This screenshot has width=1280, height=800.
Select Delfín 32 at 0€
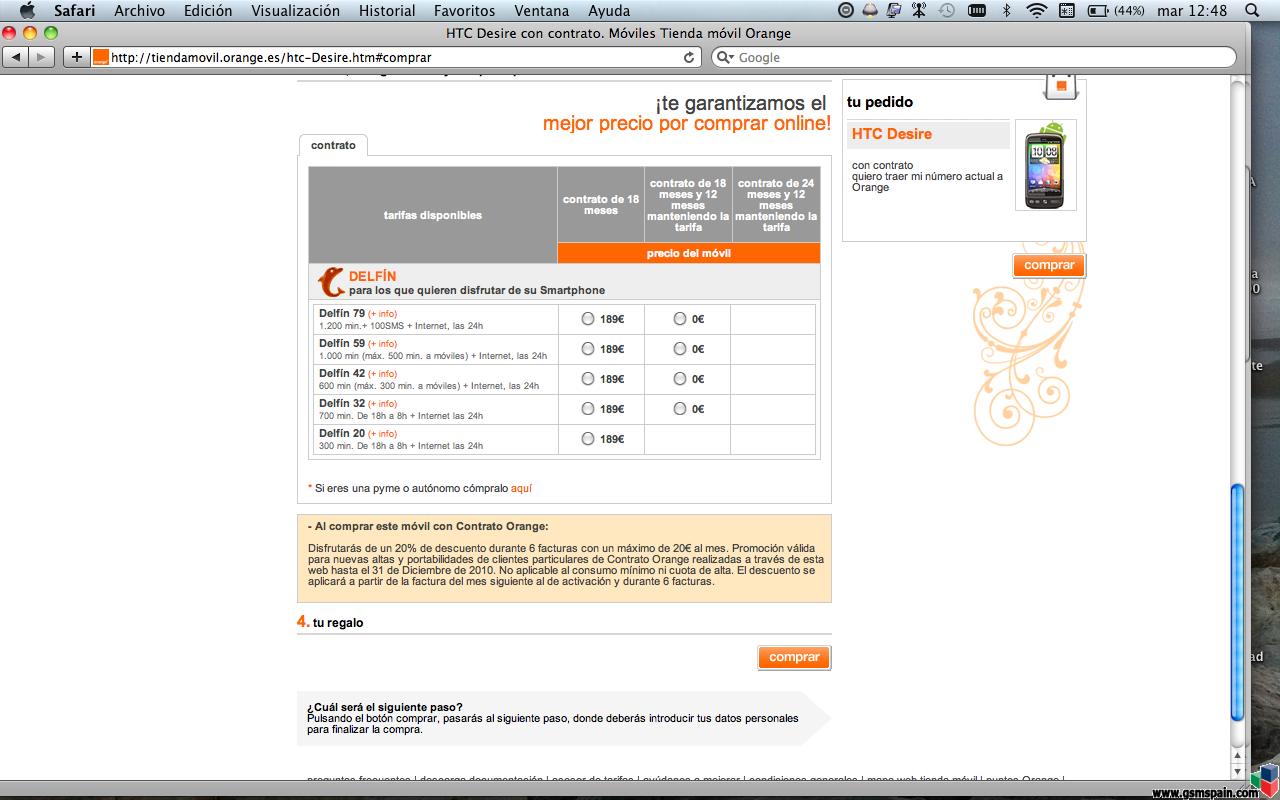tap(680, 409)
